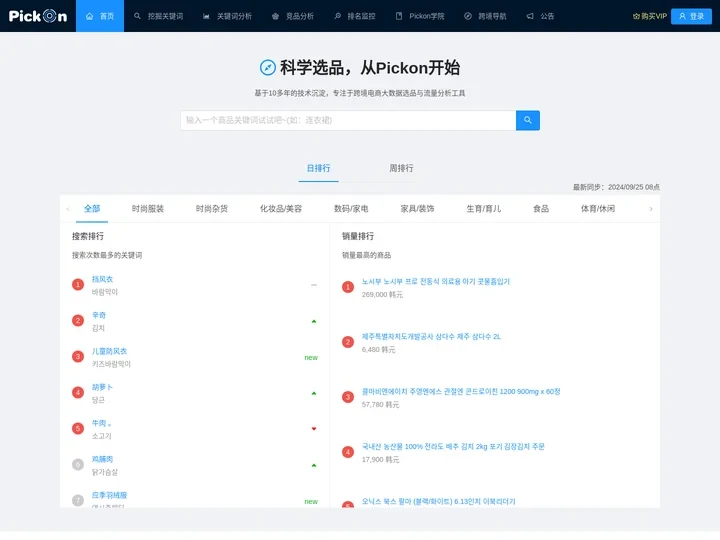Open 挖掘关键词 in the navigation bar
This screenshot has height=540, width=720.
point(158,16)
